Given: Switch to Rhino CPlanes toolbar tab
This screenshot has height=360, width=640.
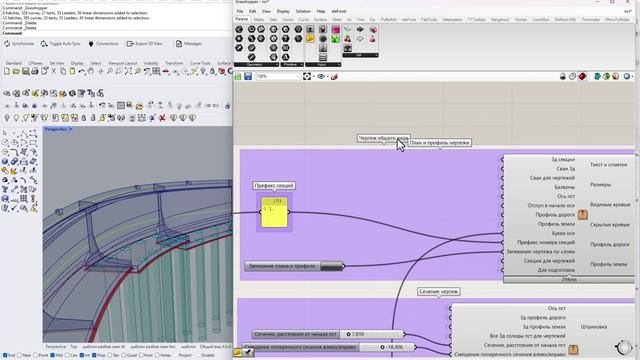Looking at the screenshot, I should click(x=36, y=63).
